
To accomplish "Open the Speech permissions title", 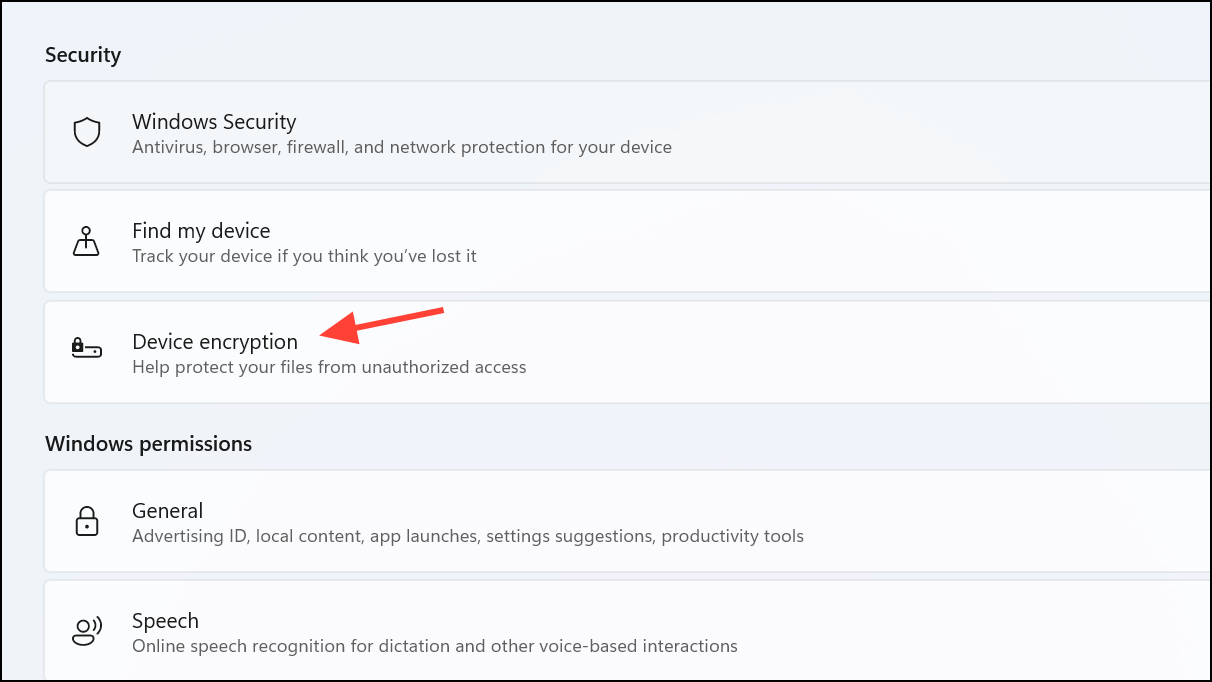I will (x=165, y=621).
